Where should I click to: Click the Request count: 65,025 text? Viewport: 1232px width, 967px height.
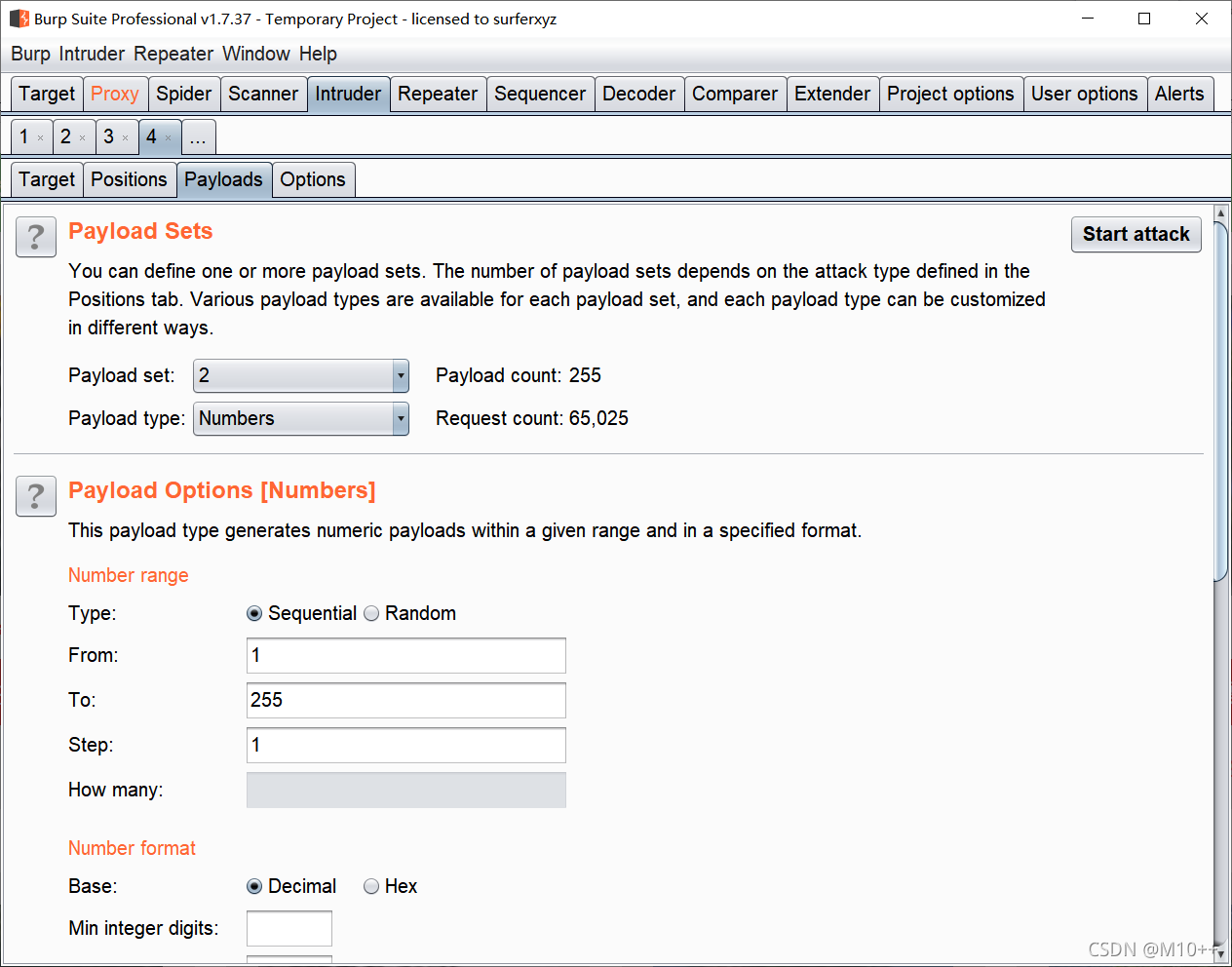click(532, 418)
